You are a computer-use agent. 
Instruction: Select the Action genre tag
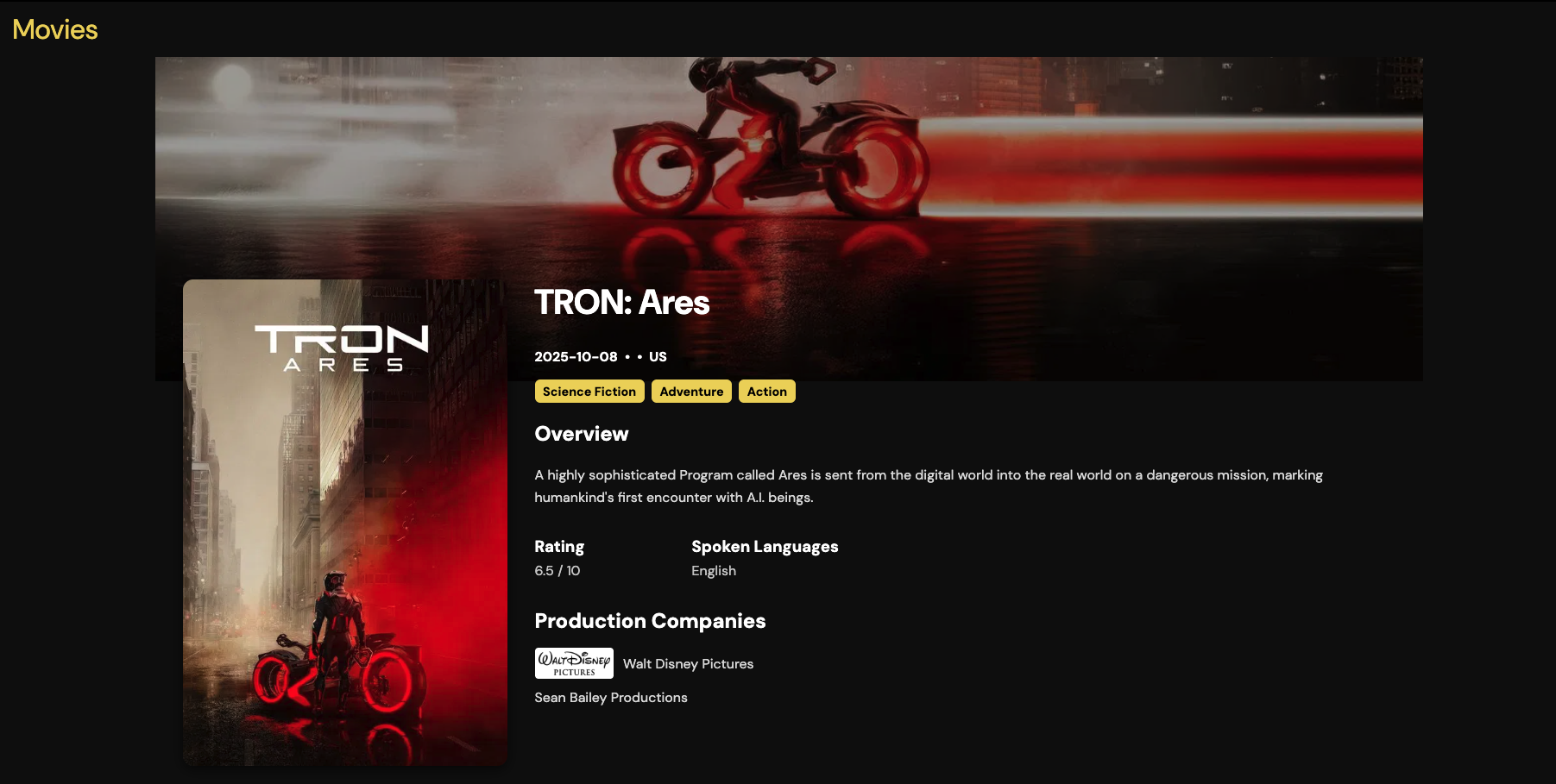(x=767, y=392)
